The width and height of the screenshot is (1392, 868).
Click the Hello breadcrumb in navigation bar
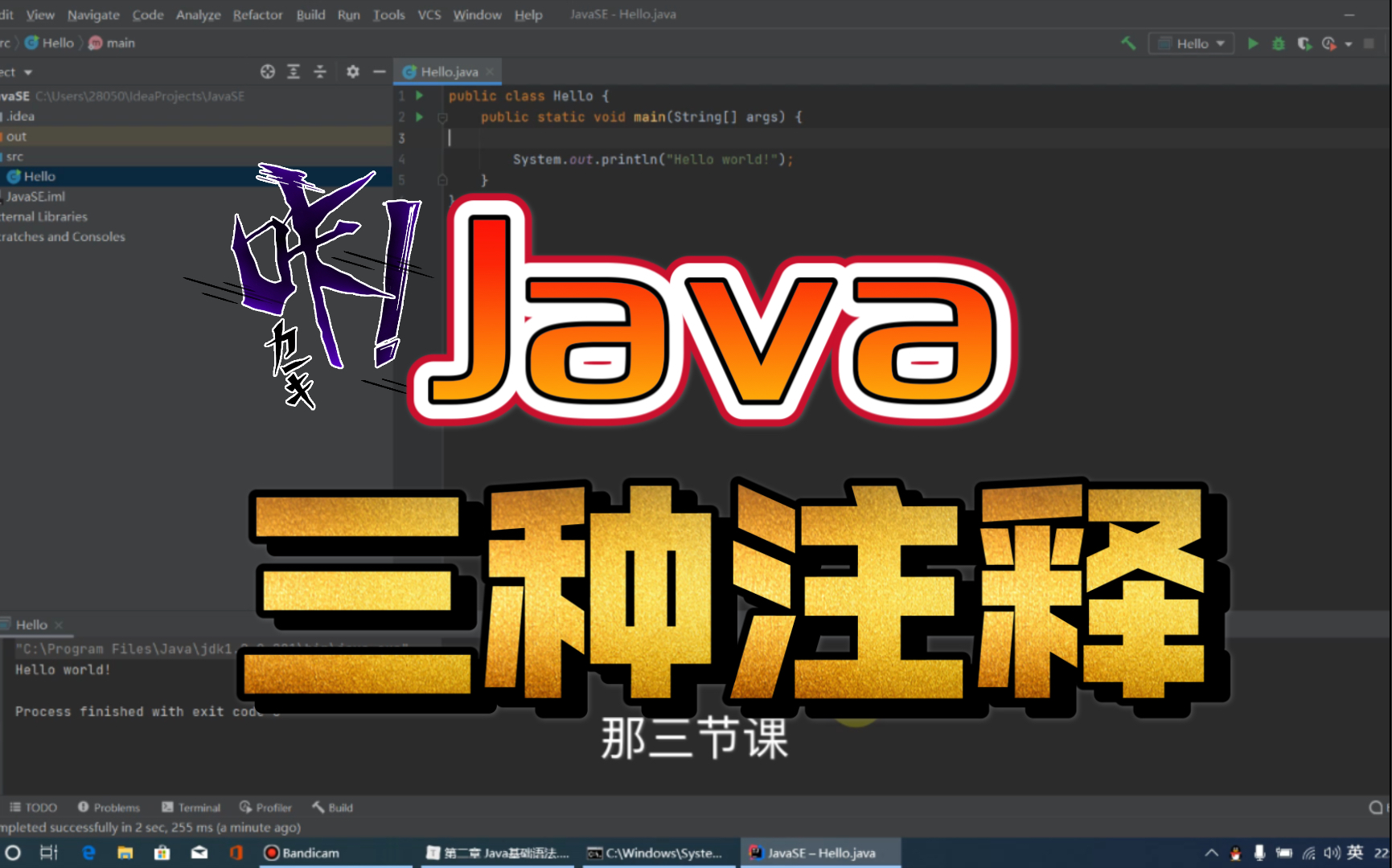[x=49, y=43]
